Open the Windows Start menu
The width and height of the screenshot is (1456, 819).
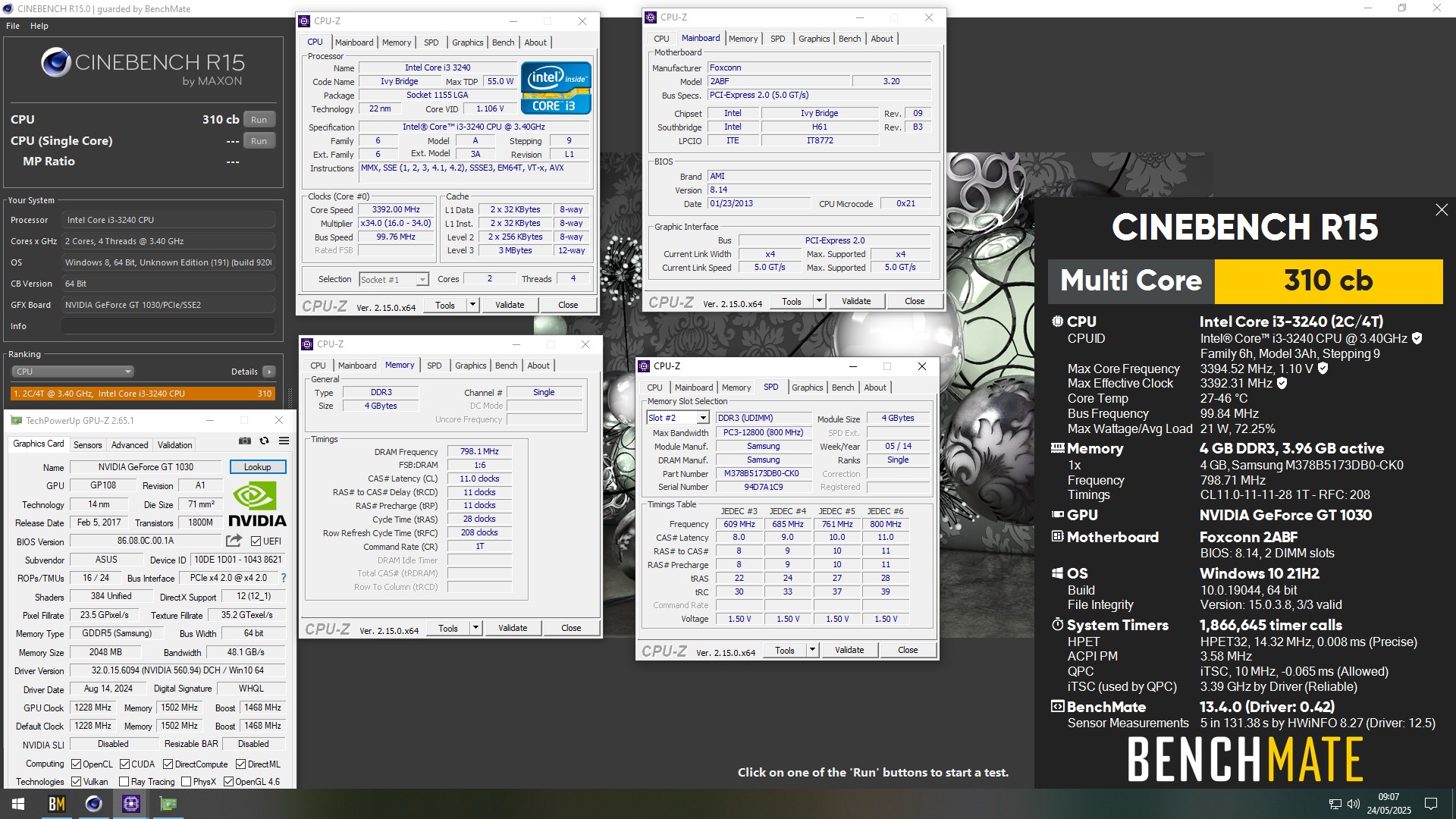click(18, 804)
